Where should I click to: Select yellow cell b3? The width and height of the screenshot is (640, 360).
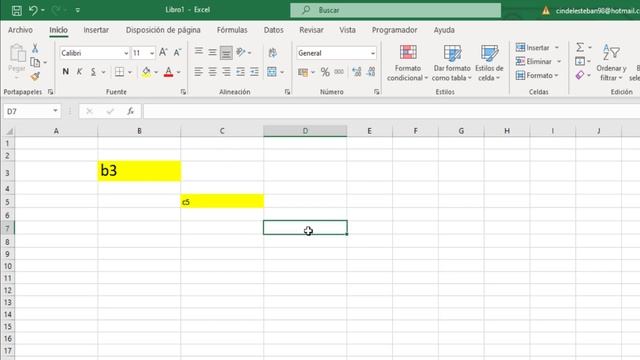point(139,171)
